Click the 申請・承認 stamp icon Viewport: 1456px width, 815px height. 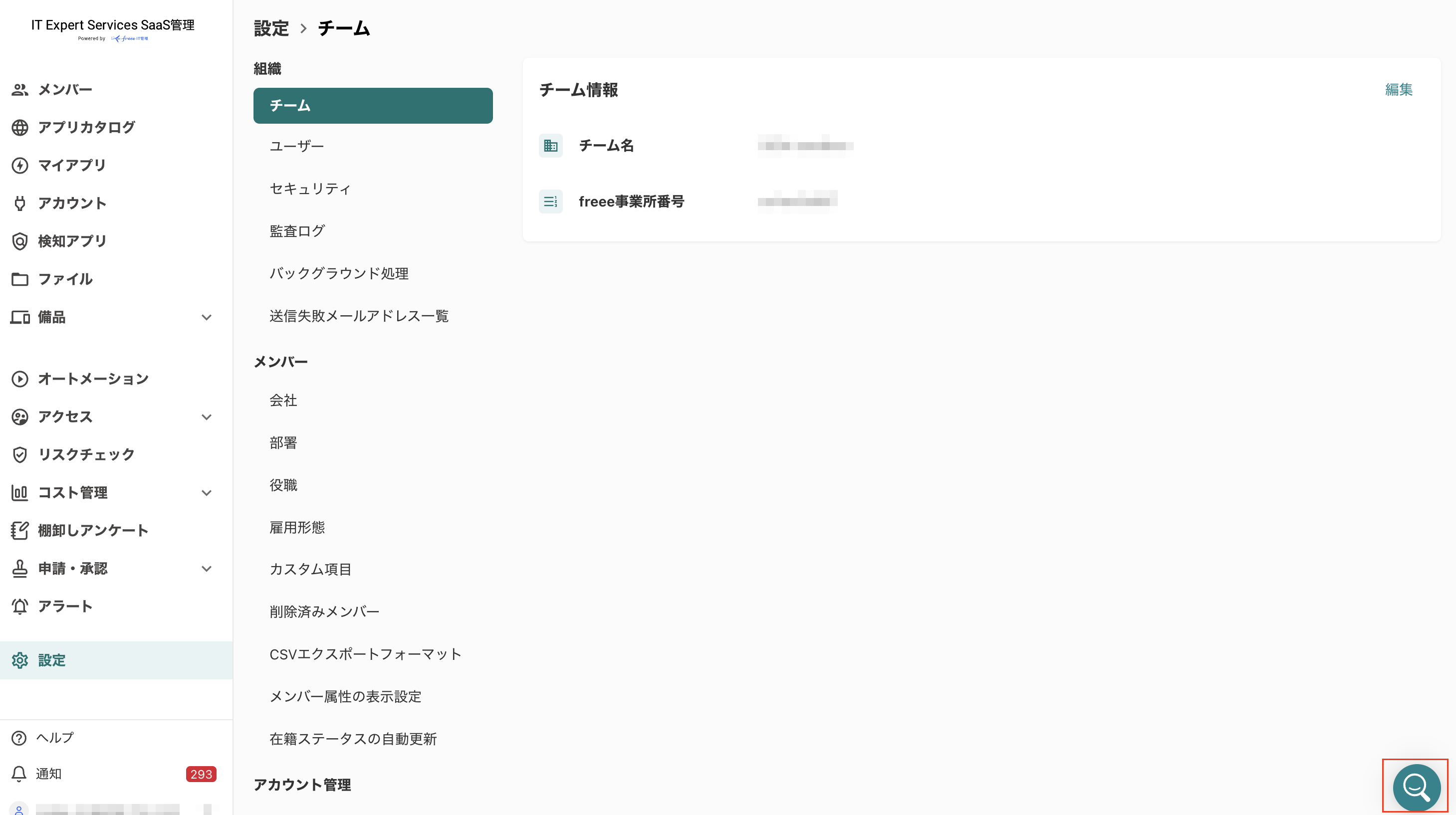[x=20, y=568]
